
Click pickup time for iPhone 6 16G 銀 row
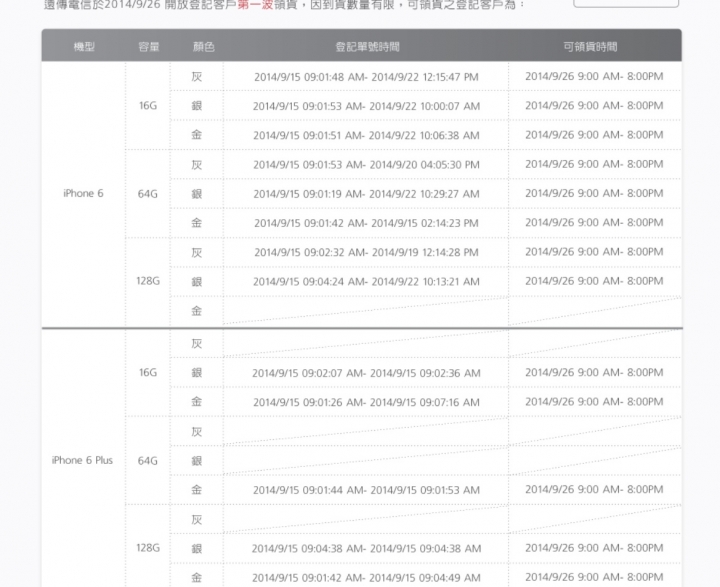(x=594, y=106)
